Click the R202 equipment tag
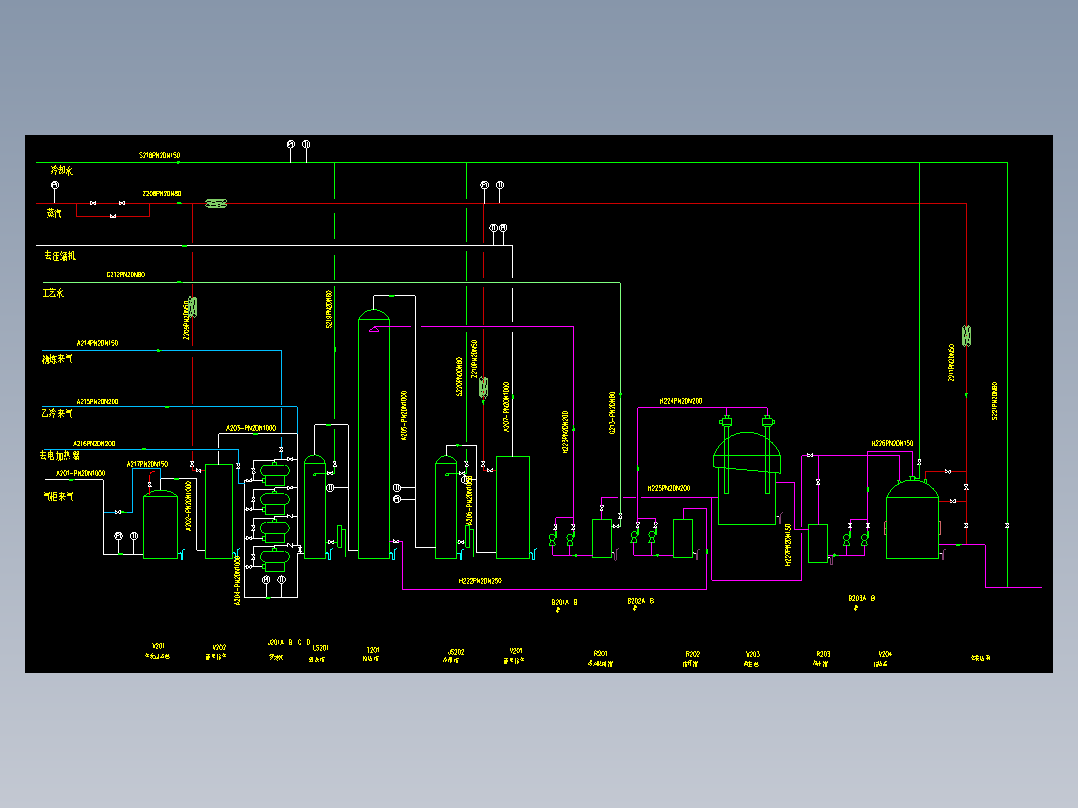Image resolution: width=1078 pixels, height=808 pixels. click(x=692, y=654)
